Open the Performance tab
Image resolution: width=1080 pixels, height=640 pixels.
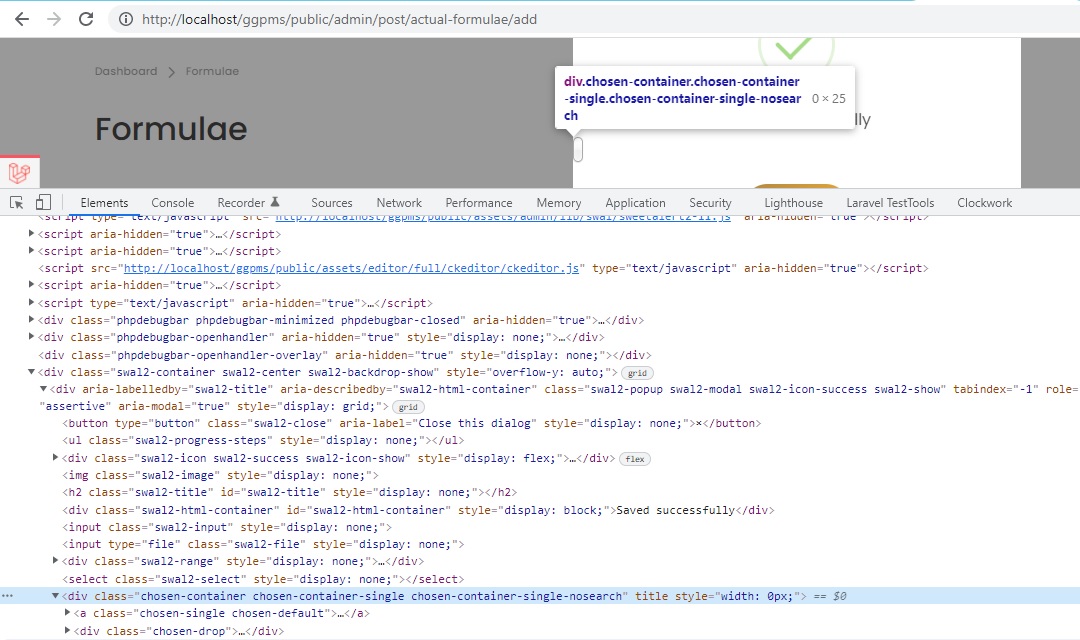tap(479, 203)
